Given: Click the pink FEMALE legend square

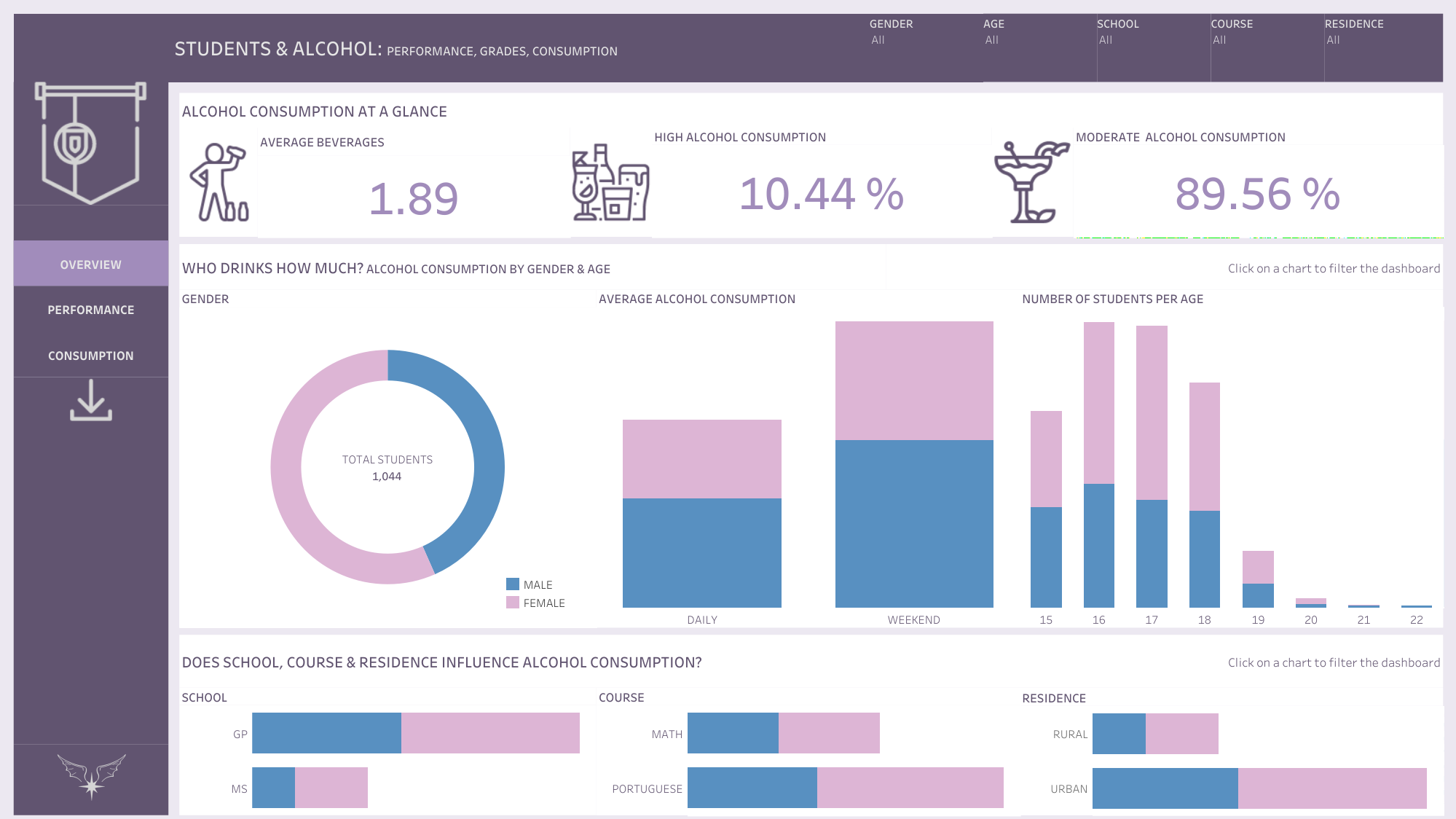Looking at the screenshot, I should [x=513, y=603].
